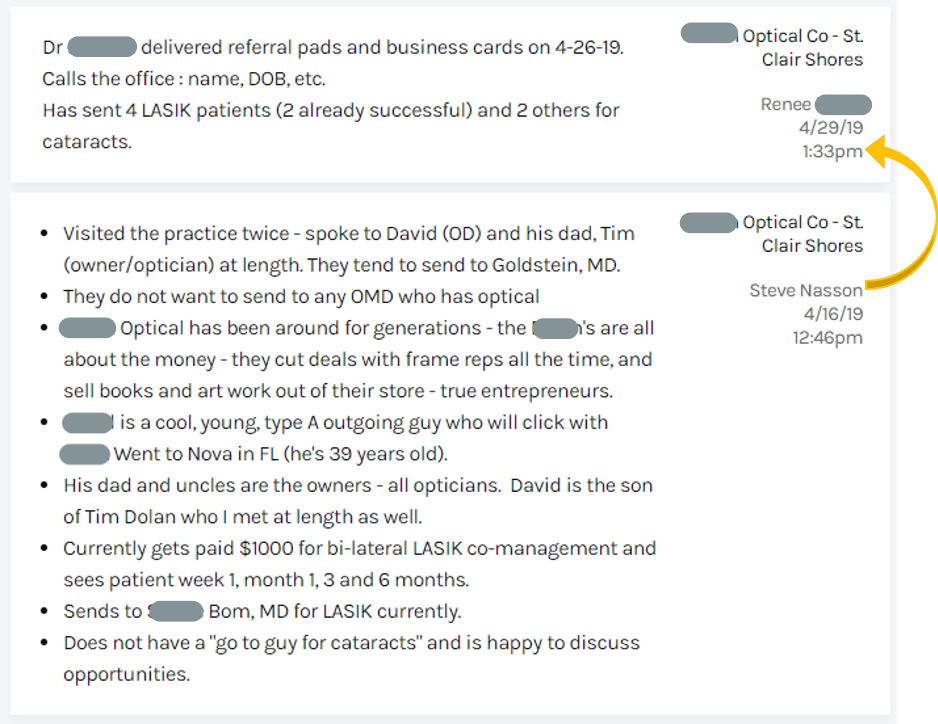The image size is (938, 724).
Task: Click author name Steve Nasson
Action: (x=806, y=290)
